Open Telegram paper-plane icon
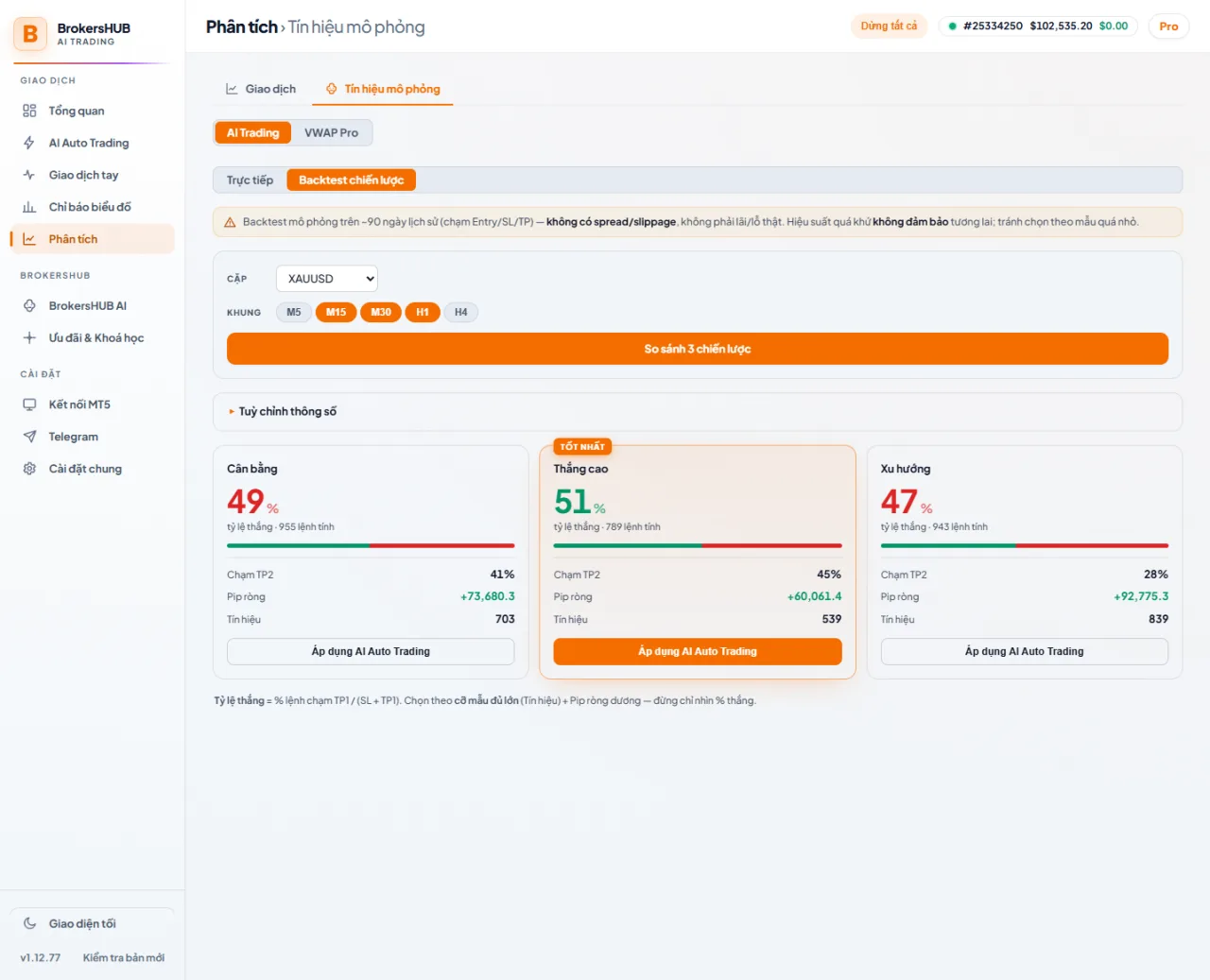 (29, 437)
